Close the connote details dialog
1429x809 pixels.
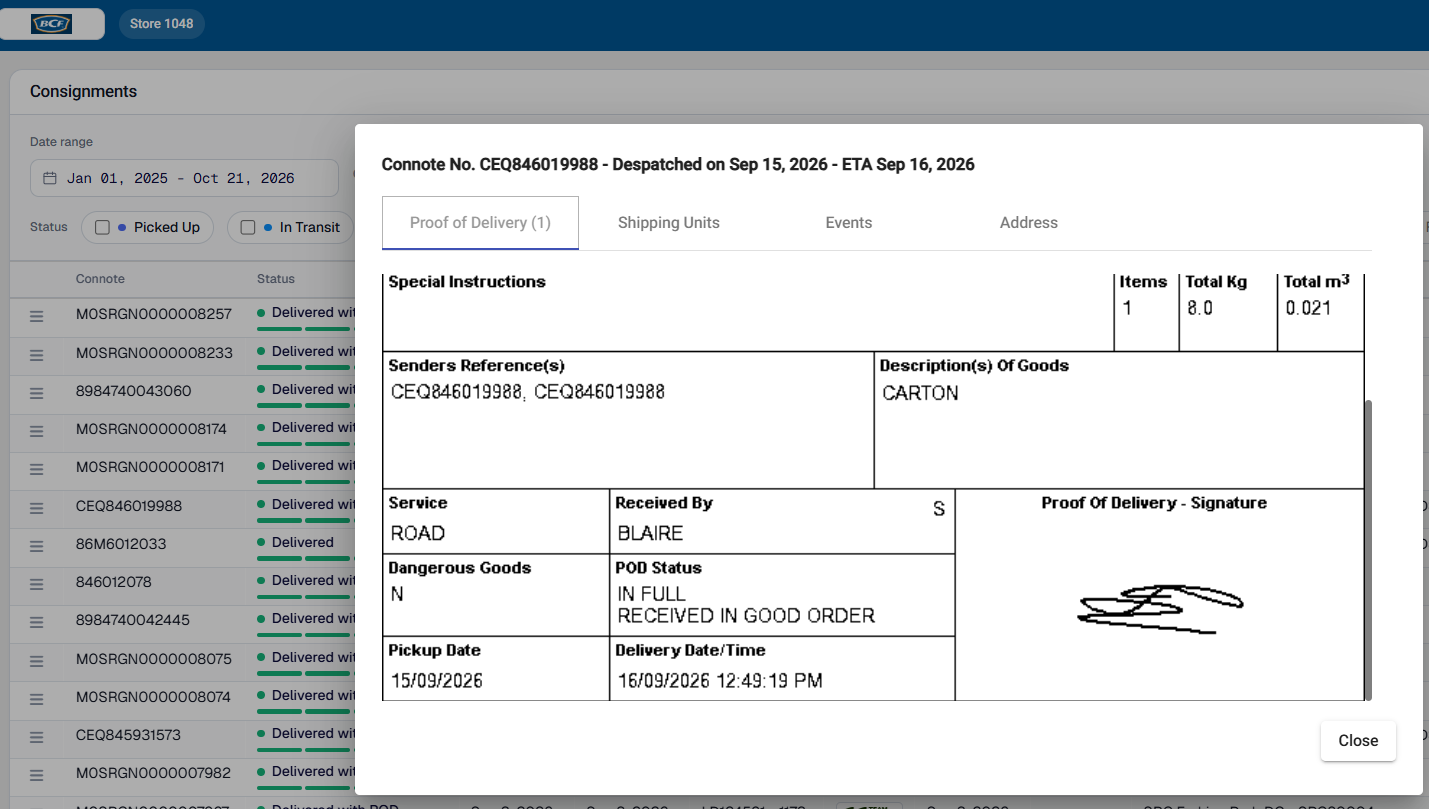click(1358, 741)
